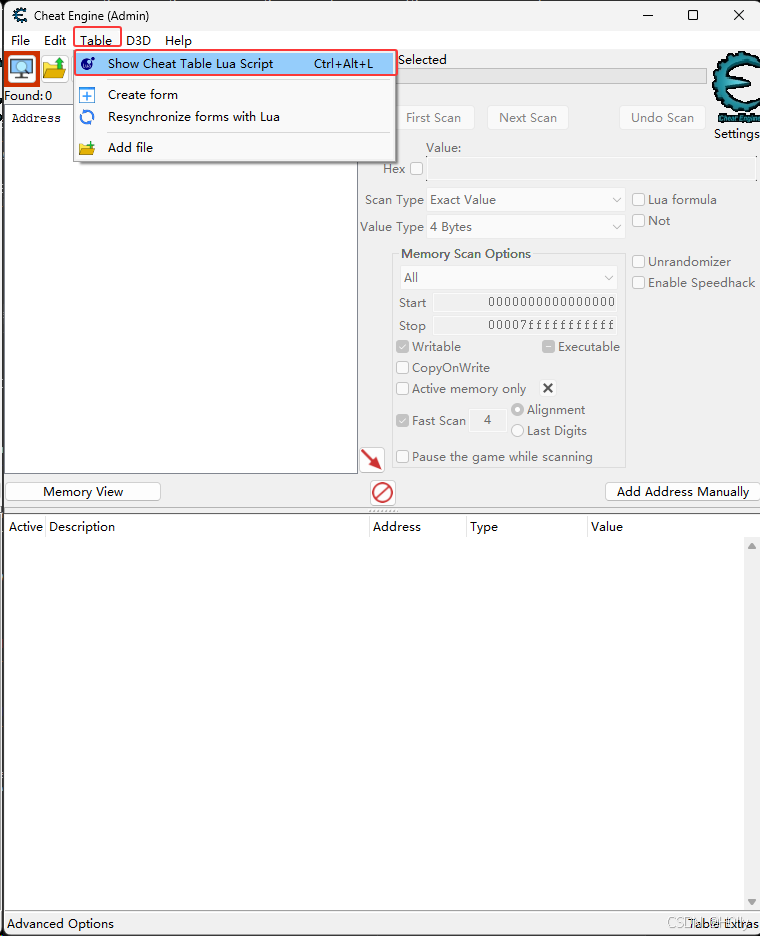
Task: Click the Value input field
Action: coord(592,168)
